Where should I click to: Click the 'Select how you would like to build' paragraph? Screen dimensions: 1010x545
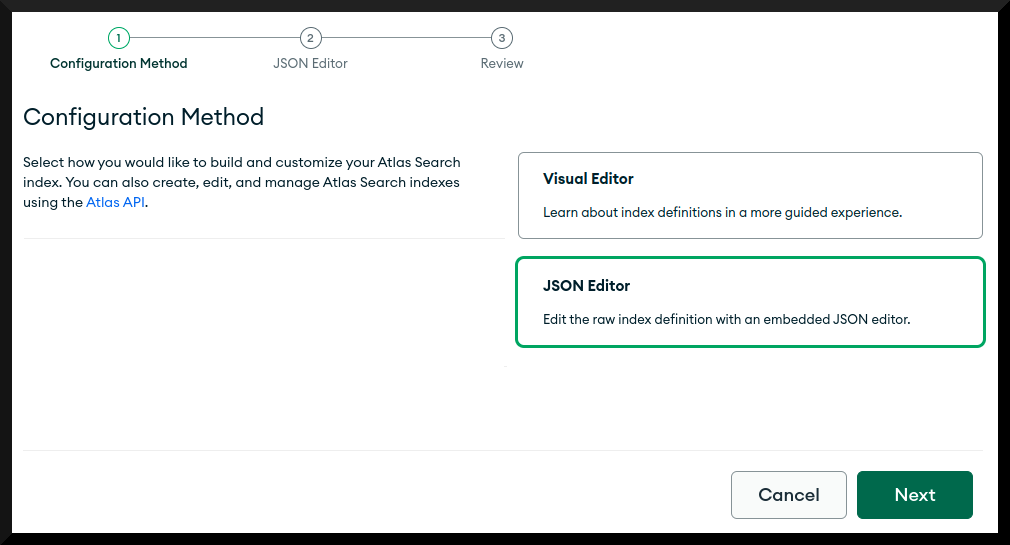[x=242, y=182]
